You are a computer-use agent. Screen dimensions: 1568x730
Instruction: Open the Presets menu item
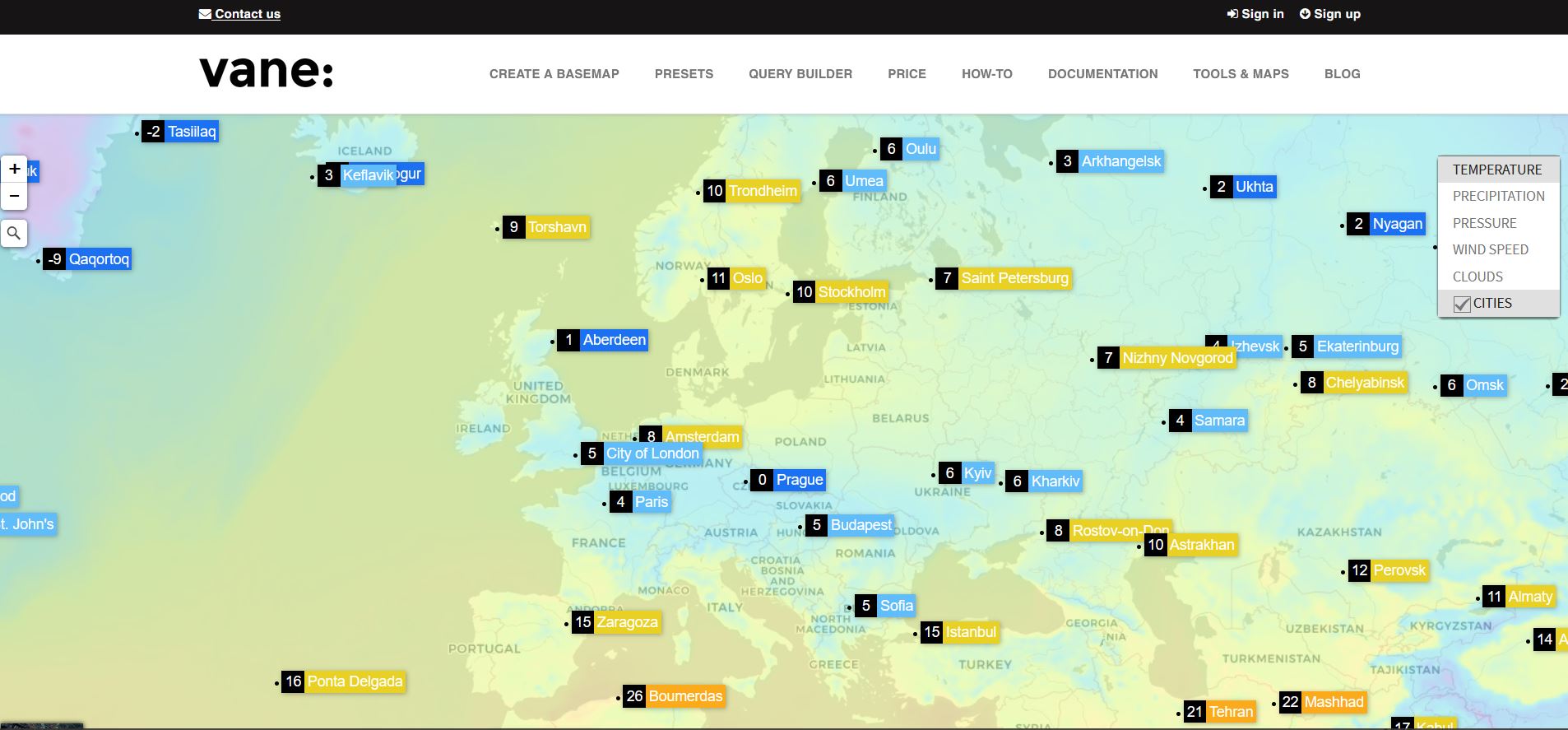[x=684, y=74]
